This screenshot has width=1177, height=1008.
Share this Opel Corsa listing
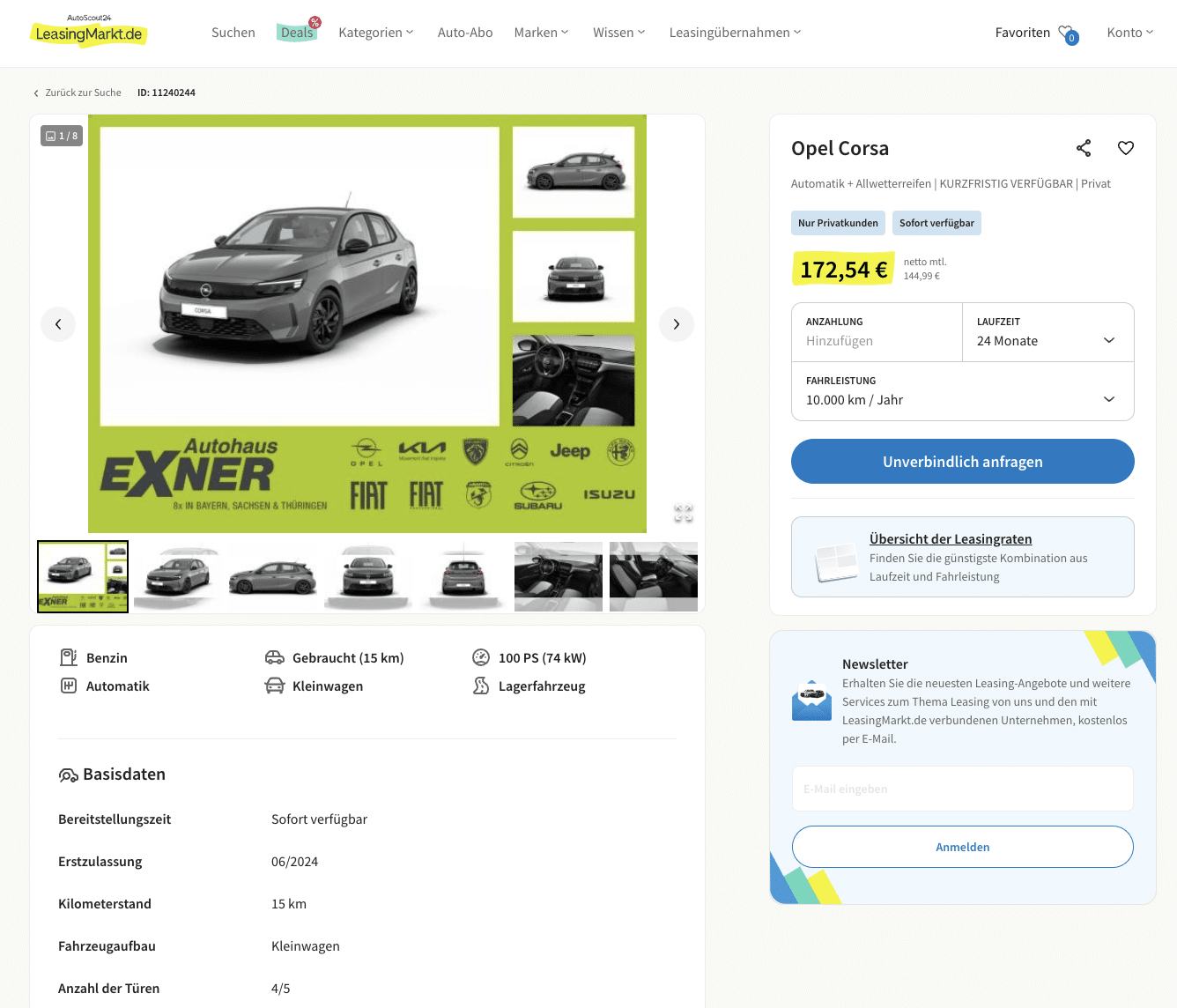pyautogui.click(x=1084, y=148)
